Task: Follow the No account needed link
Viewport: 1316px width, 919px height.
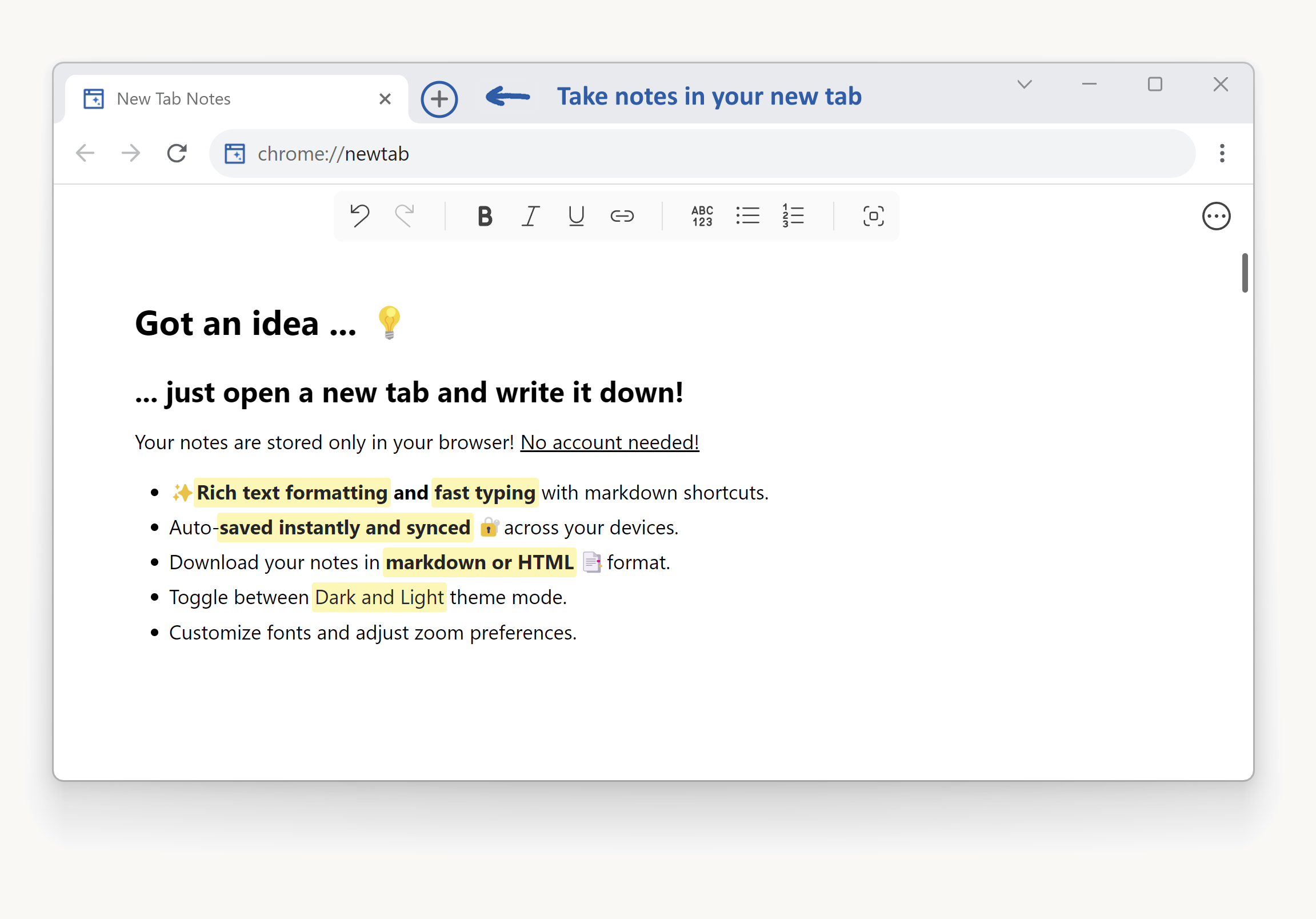Action: (x=609, y=442)
